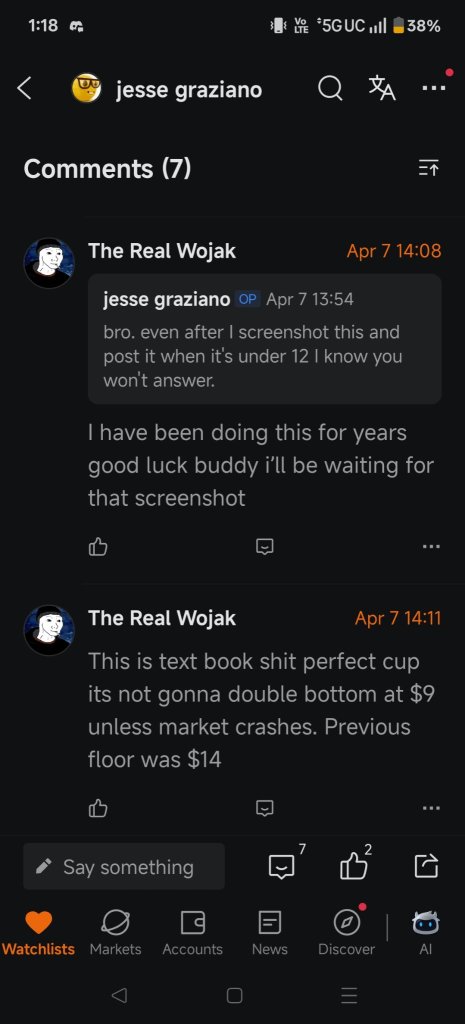Change the comments sort order icon
This screenshot has height=1024, width=465.
[429, 168]
